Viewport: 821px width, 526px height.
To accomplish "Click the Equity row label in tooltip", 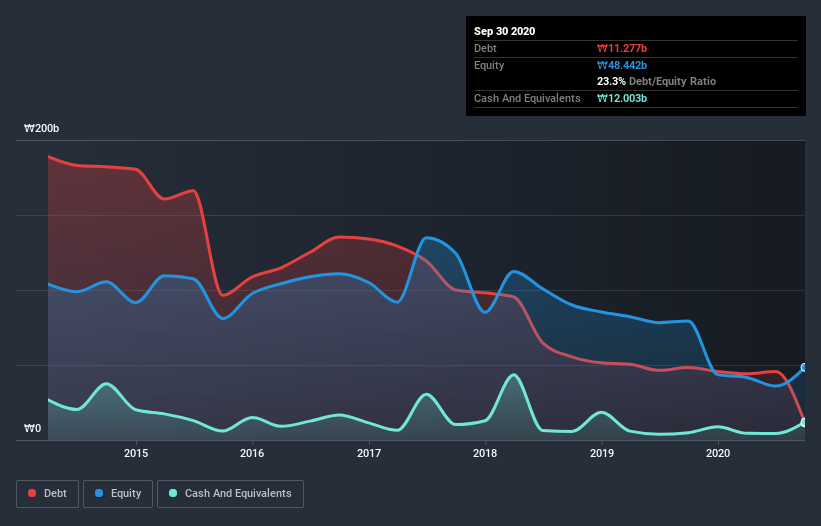I will (489, 65).
